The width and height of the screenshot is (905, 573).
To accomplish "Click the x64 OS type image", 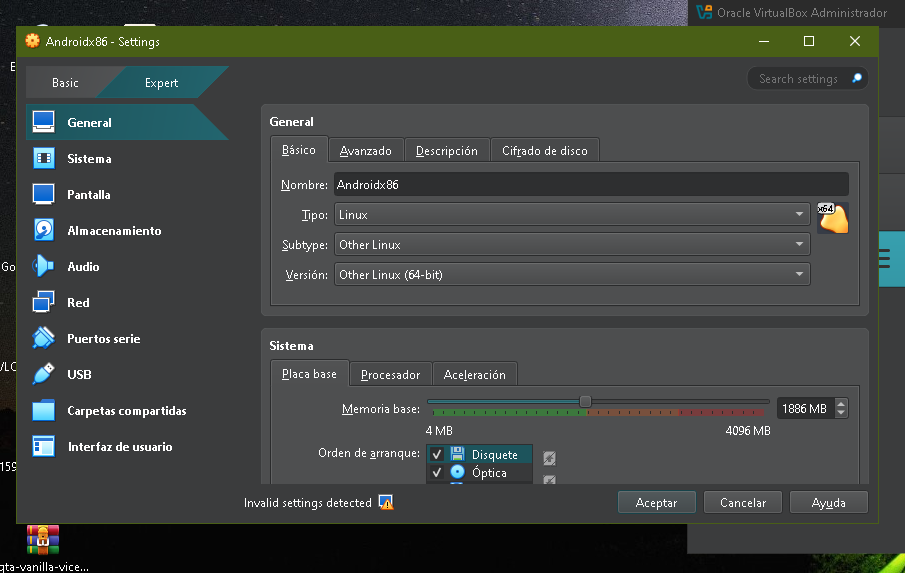I will click(833, 218).
